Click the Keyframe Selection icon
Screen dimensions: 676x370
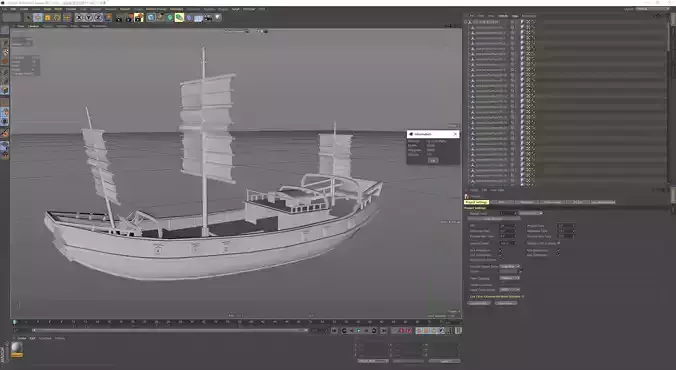[409, 331]
